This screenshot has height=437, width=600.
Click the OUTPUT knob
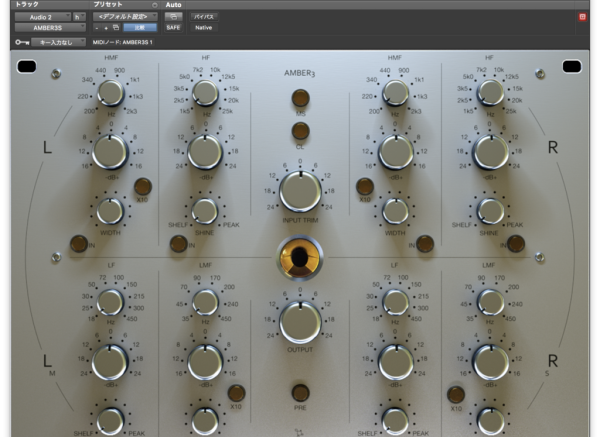point(300,322)
